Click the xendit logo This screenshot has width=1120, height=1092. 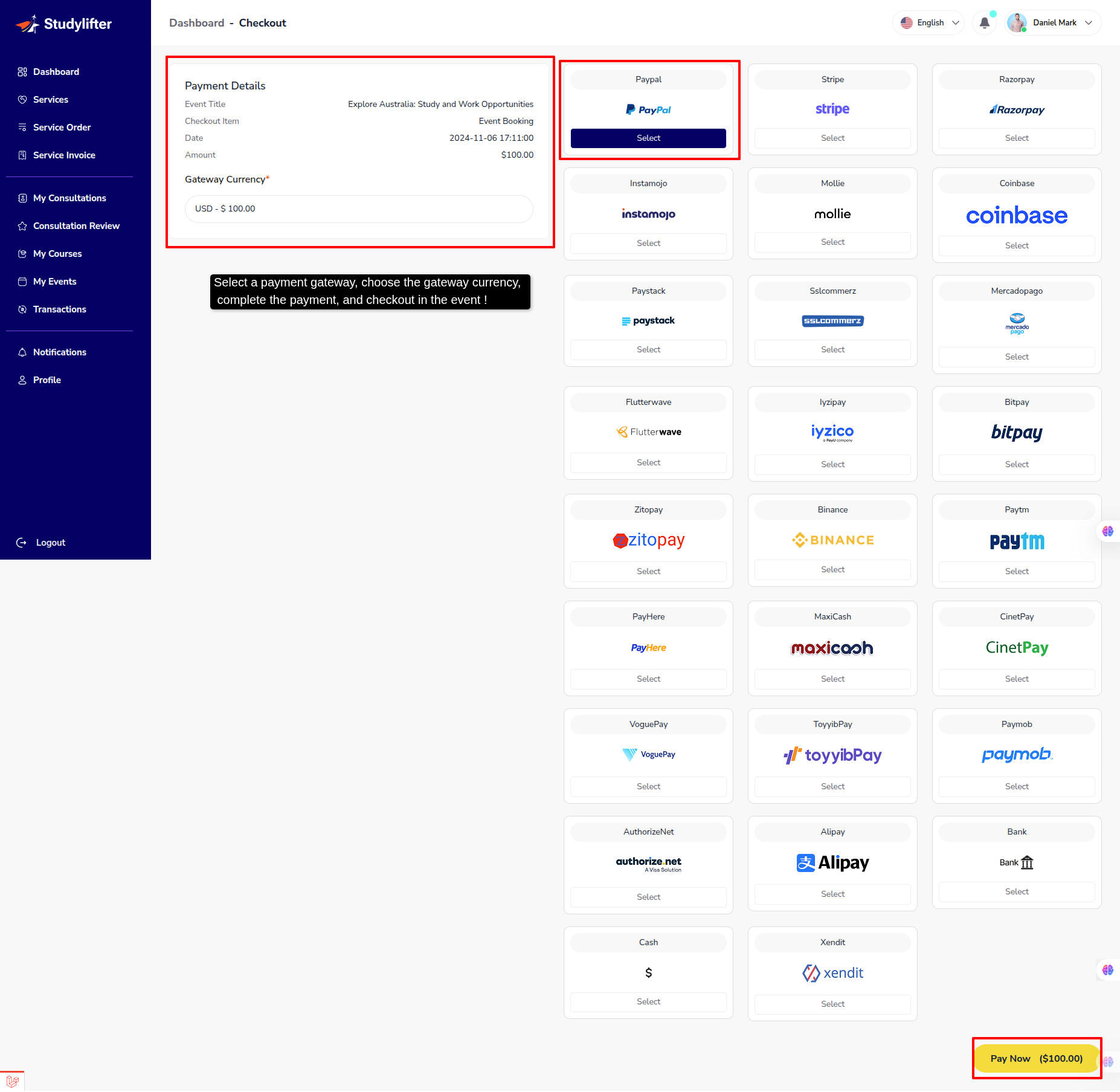click(832, 973)
